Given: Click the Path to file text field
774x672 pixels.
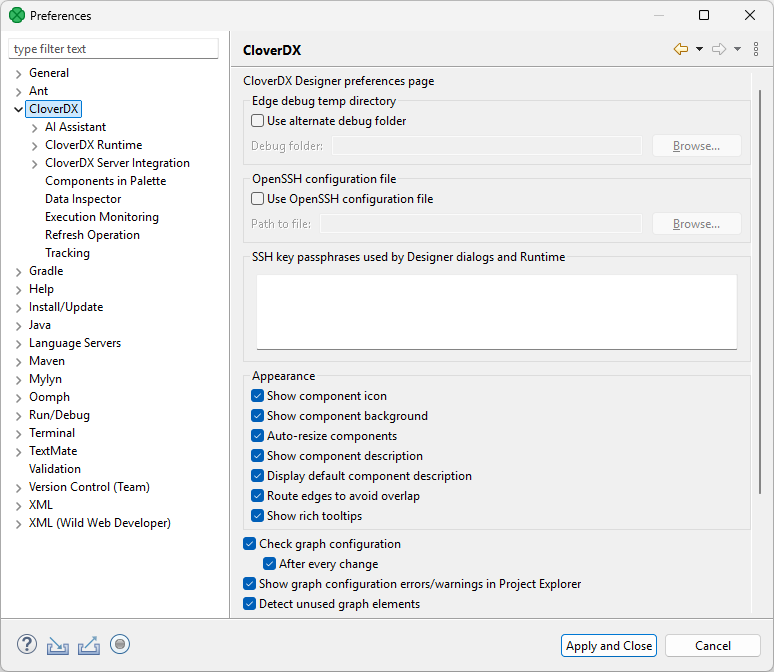Looking at the screenshot, I should click(x=481, y=224).
